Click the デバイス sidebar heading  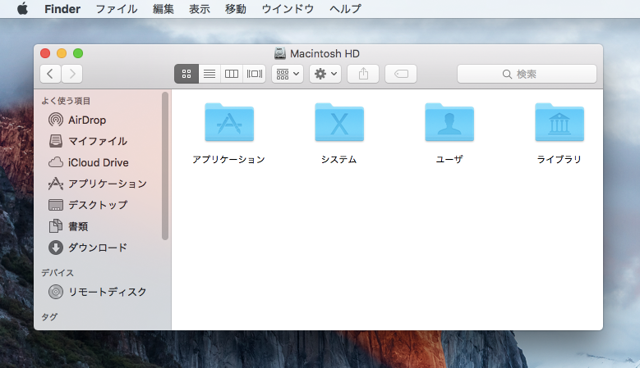[58, 273]
